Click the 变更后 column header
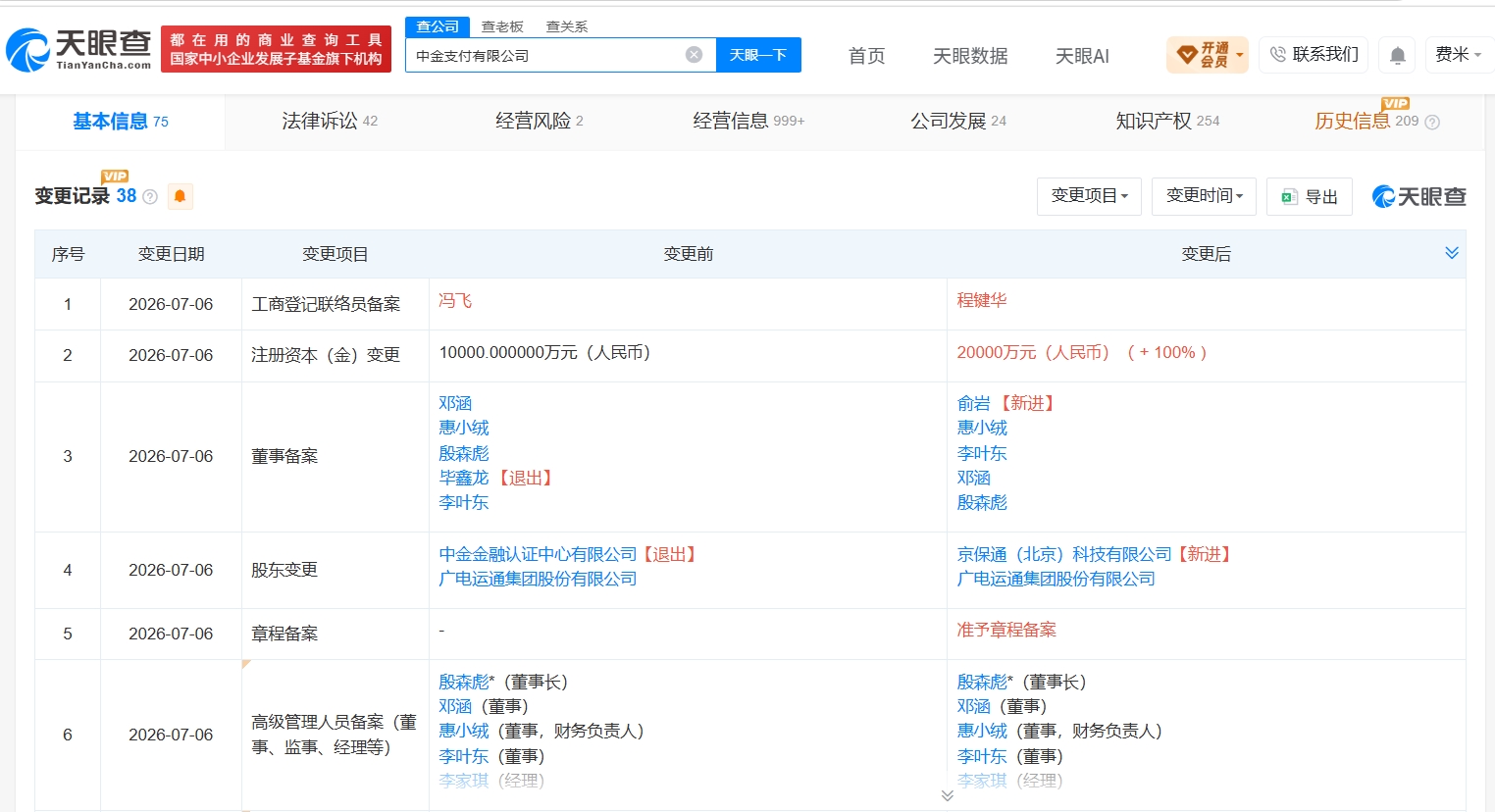 1206,254
